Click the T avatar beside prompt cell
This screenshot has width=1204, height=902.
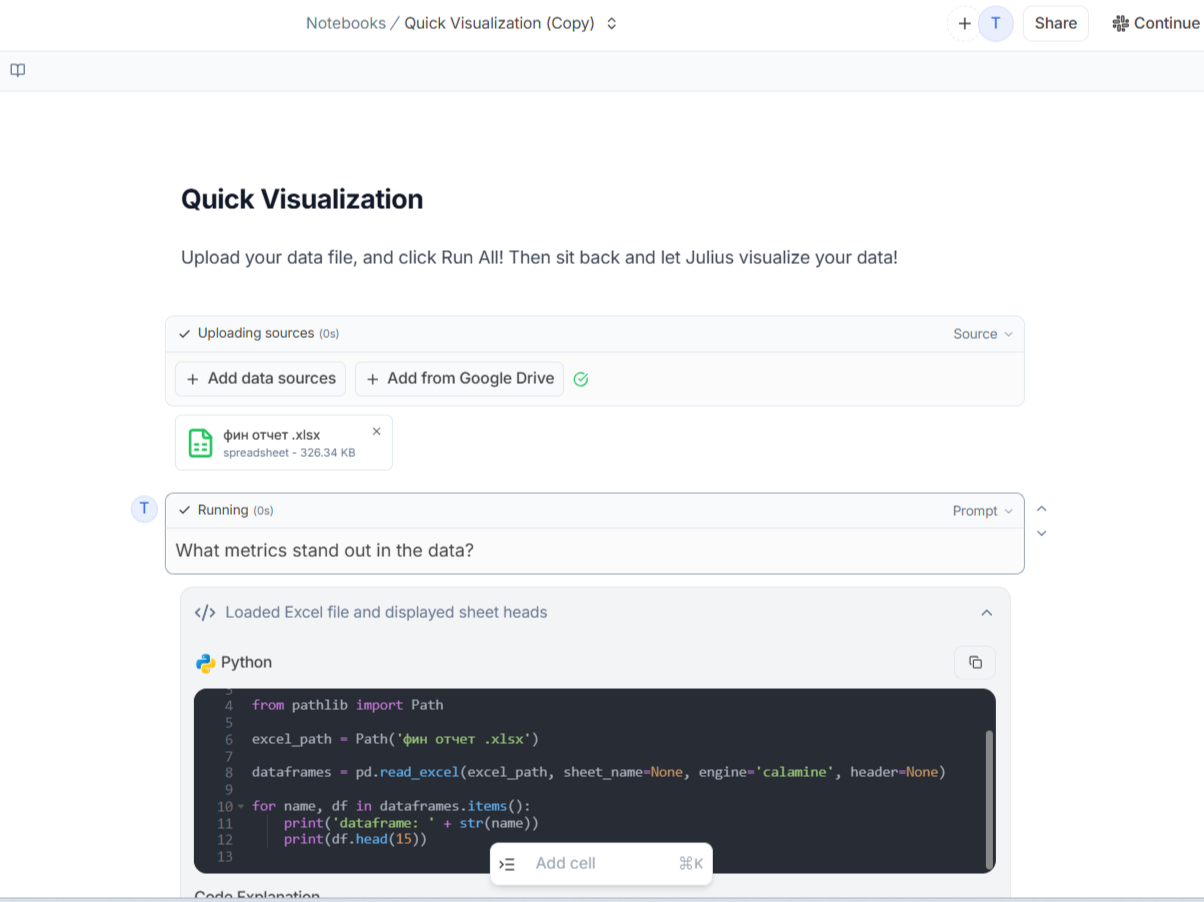click(144, 509)
